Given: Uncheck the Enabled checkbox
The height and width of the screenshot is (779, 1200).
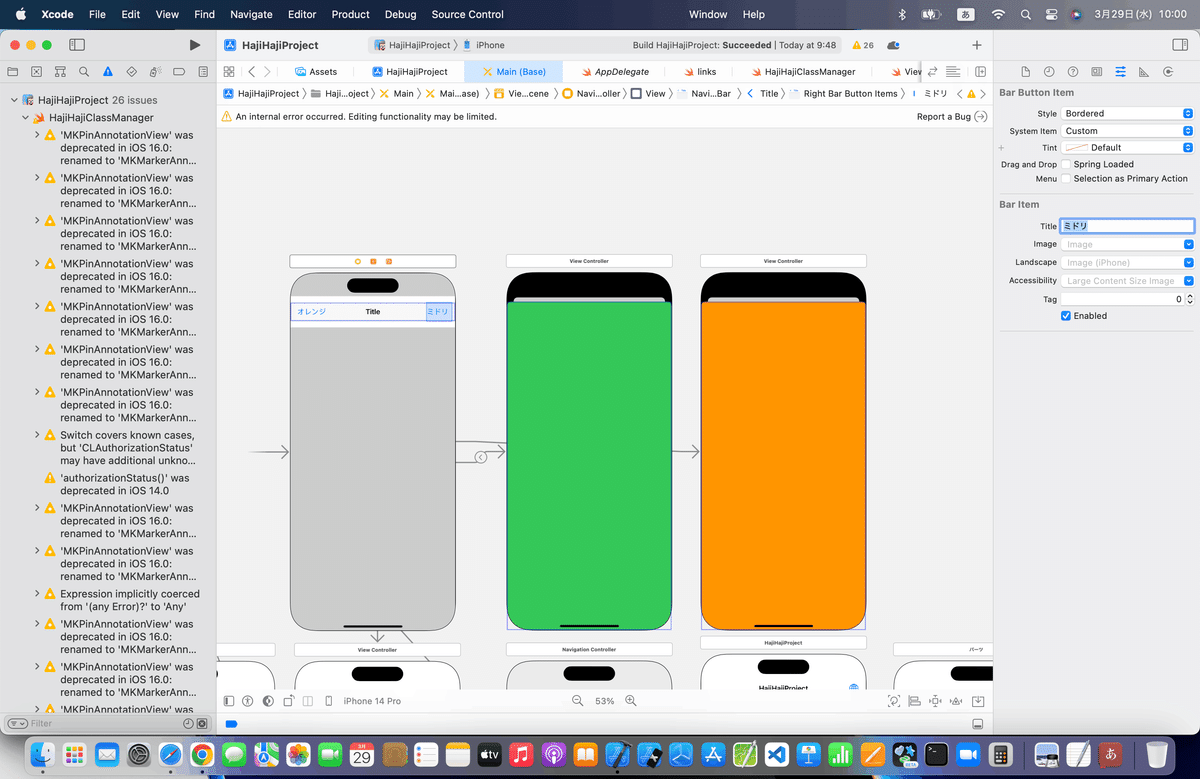Looking at the screenshot, I should tap(1066, 315).
